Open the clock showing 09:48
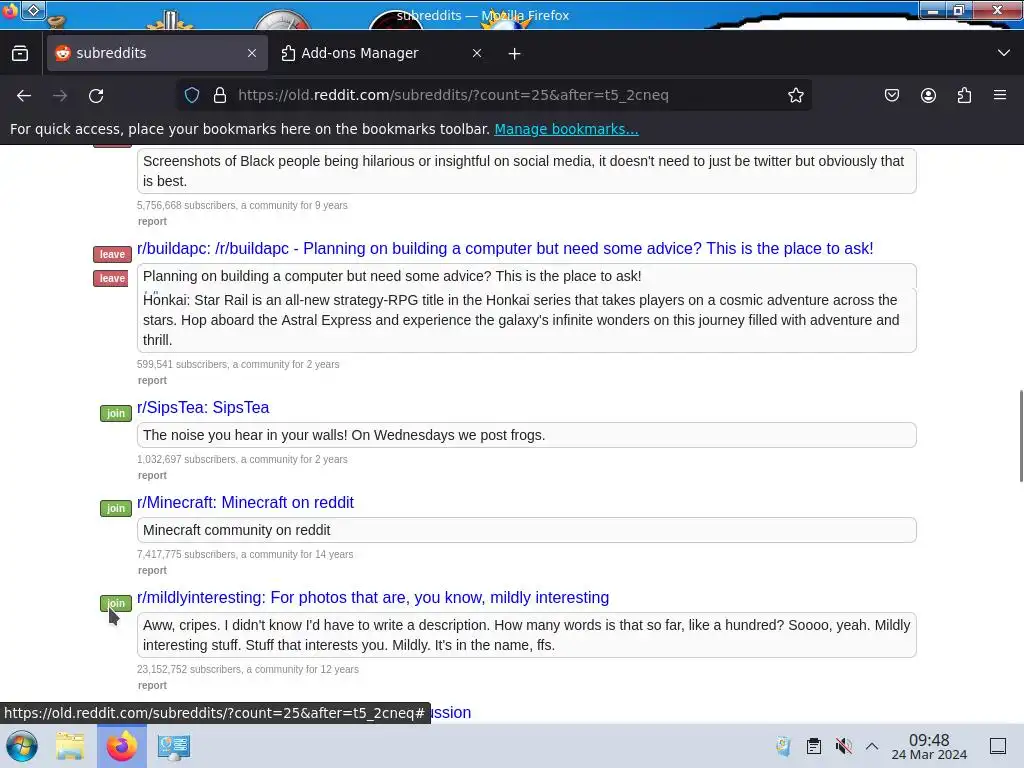The image size is (1024, 768). click(x=929, y=746)
